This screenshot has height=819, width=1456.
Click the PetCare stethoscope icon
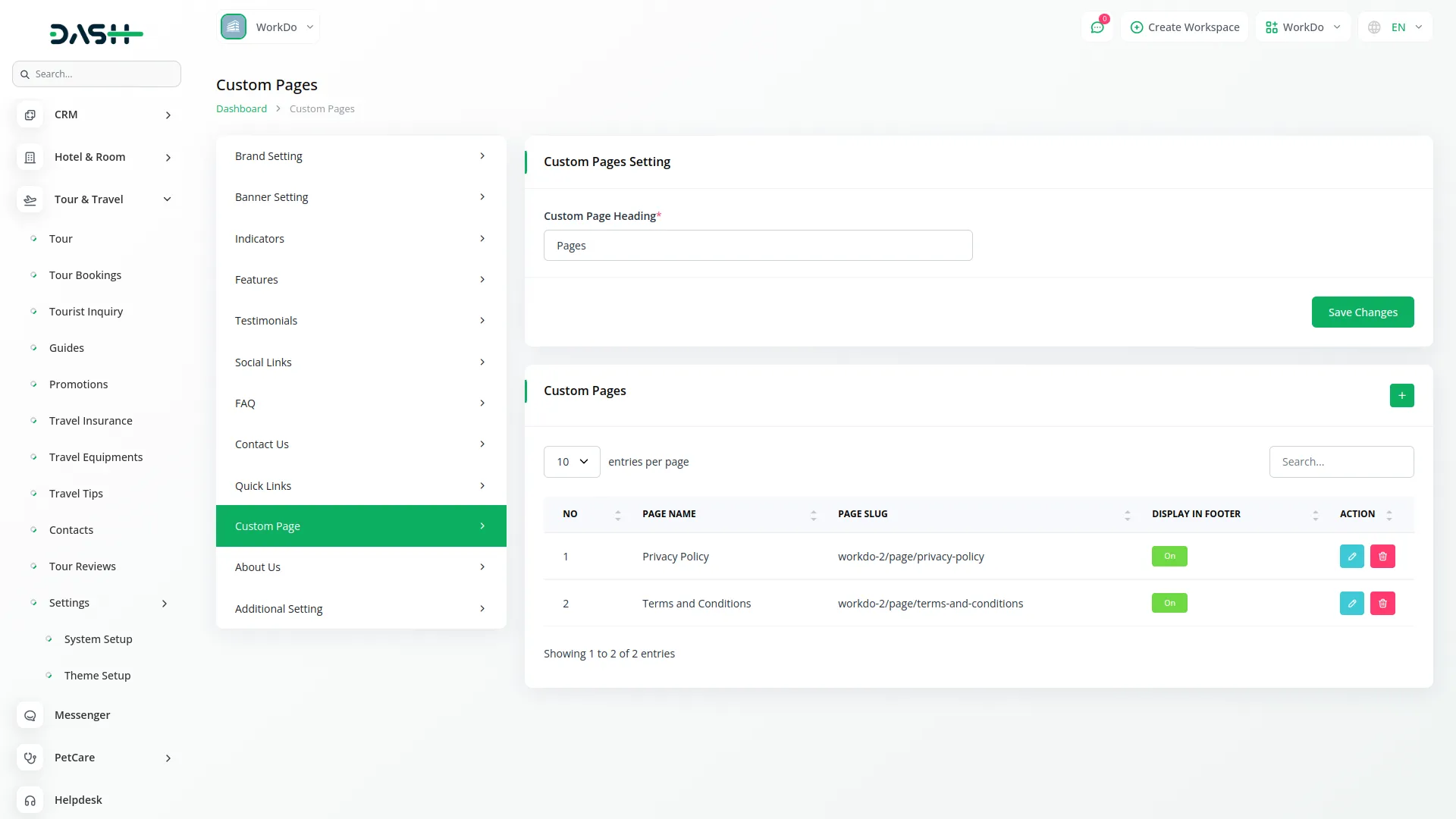30,758
